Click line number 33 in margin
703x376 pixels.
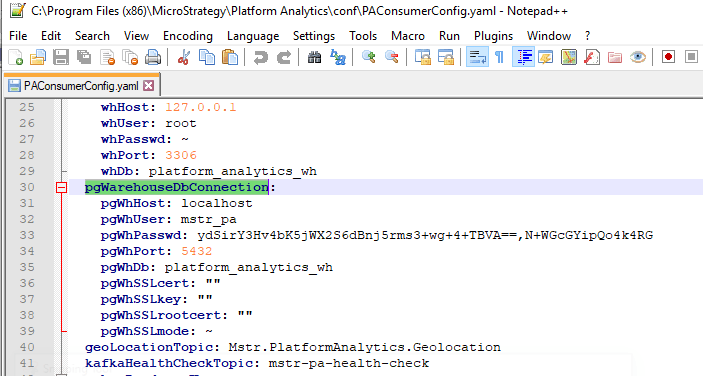(x=26, y=235)
